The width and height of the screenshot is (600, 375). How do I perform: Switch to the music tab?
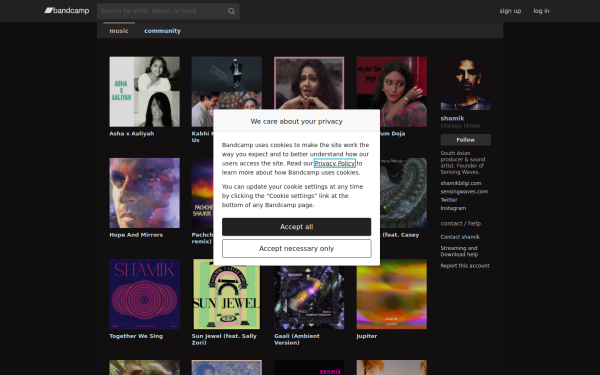pos(119,31)
